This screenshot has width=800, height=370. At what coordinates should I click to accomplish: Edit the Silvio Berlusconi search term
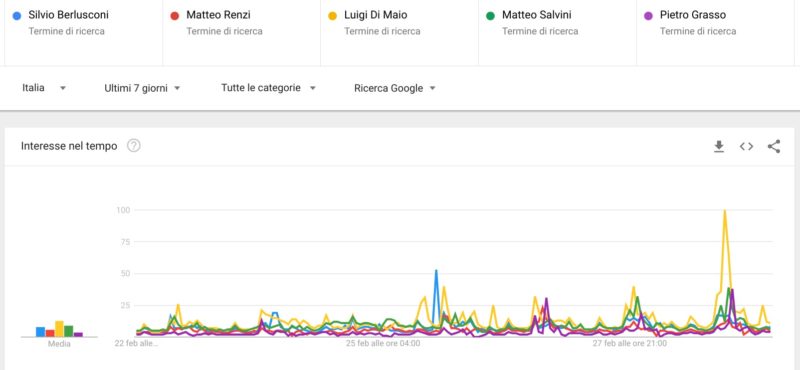coord(68,15)
